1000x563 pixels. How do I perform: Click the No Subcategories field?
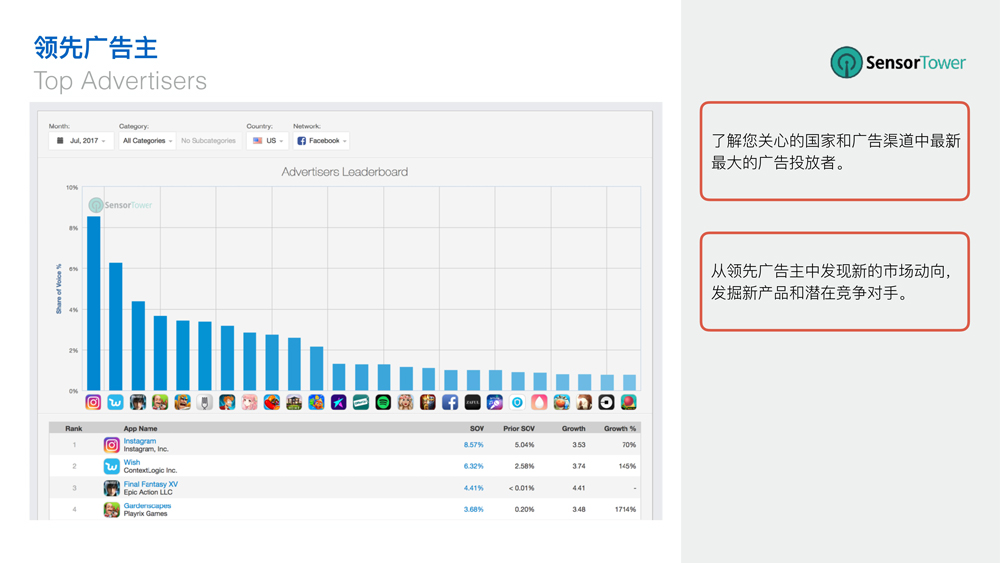(x=208, y=141)
